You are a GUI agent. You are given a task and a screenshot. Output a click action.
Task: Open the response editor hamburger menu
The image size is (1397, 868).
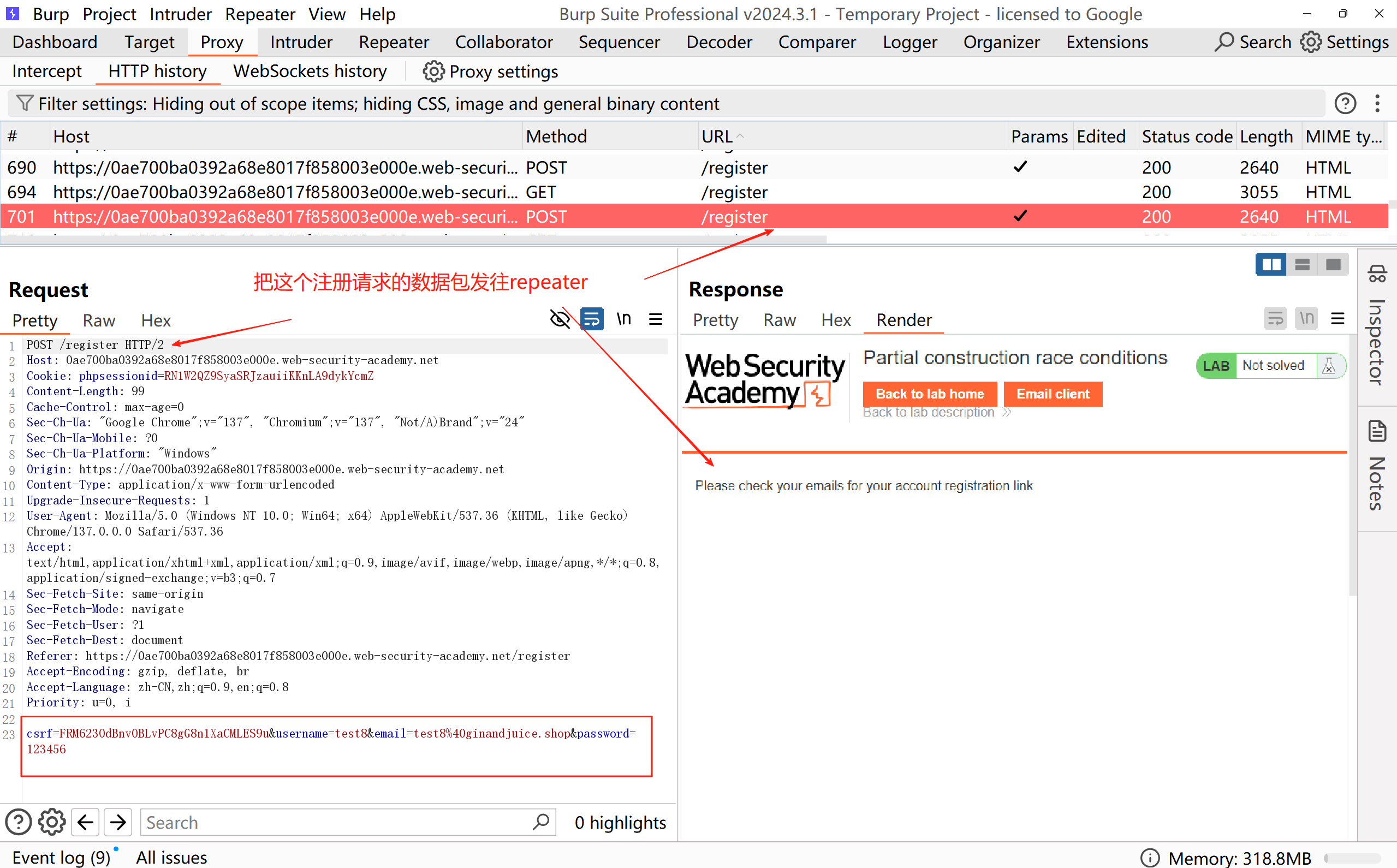coord(1337,319)
